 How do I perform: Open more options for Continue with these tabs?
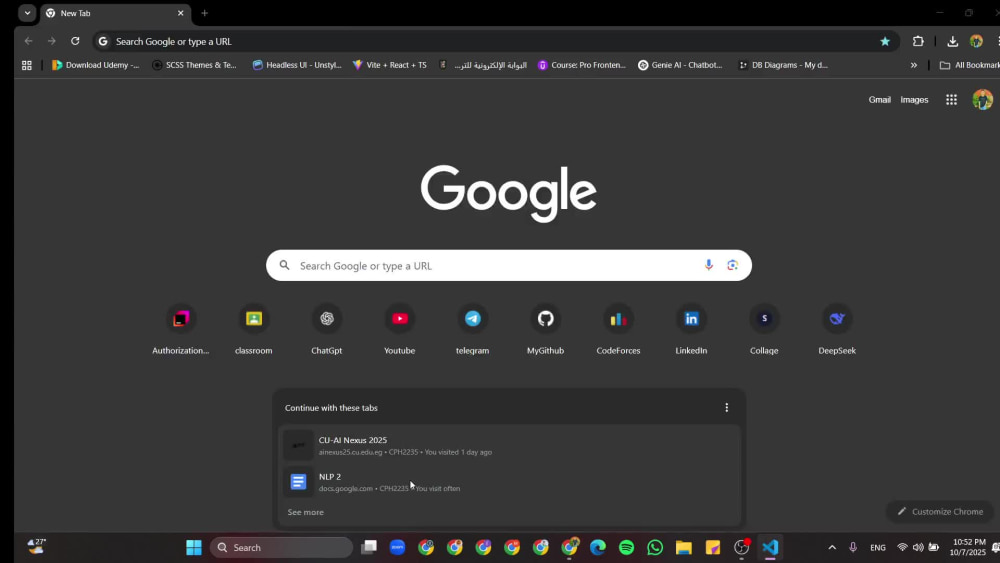[x=726, y=407]
